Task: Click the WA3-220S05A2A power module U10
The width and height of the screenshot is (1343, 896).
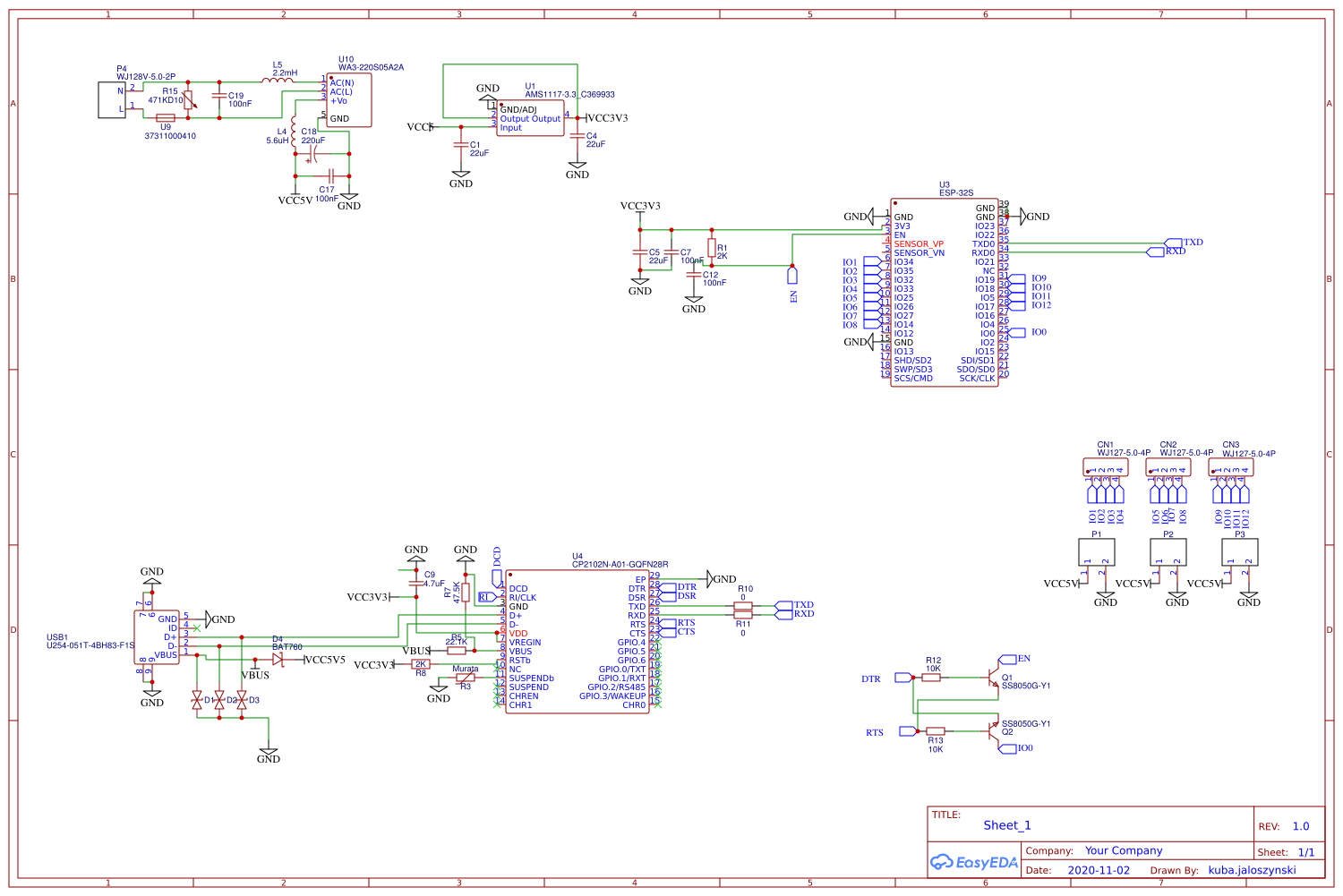Action: click(x=349, y=98)
